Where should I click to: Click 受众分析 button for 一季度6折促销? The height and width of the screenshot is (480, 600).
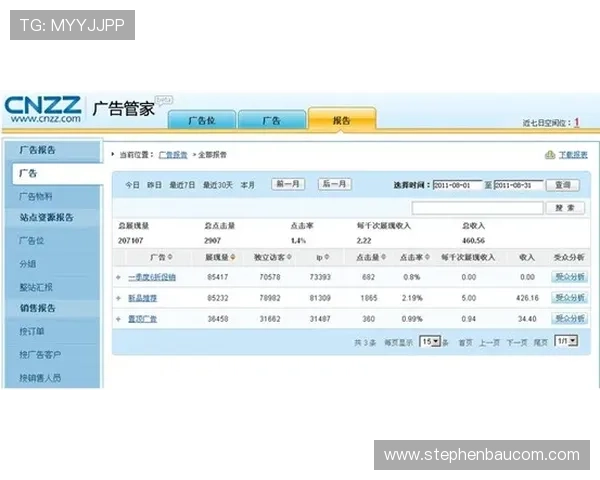click(x=569, y=277)
